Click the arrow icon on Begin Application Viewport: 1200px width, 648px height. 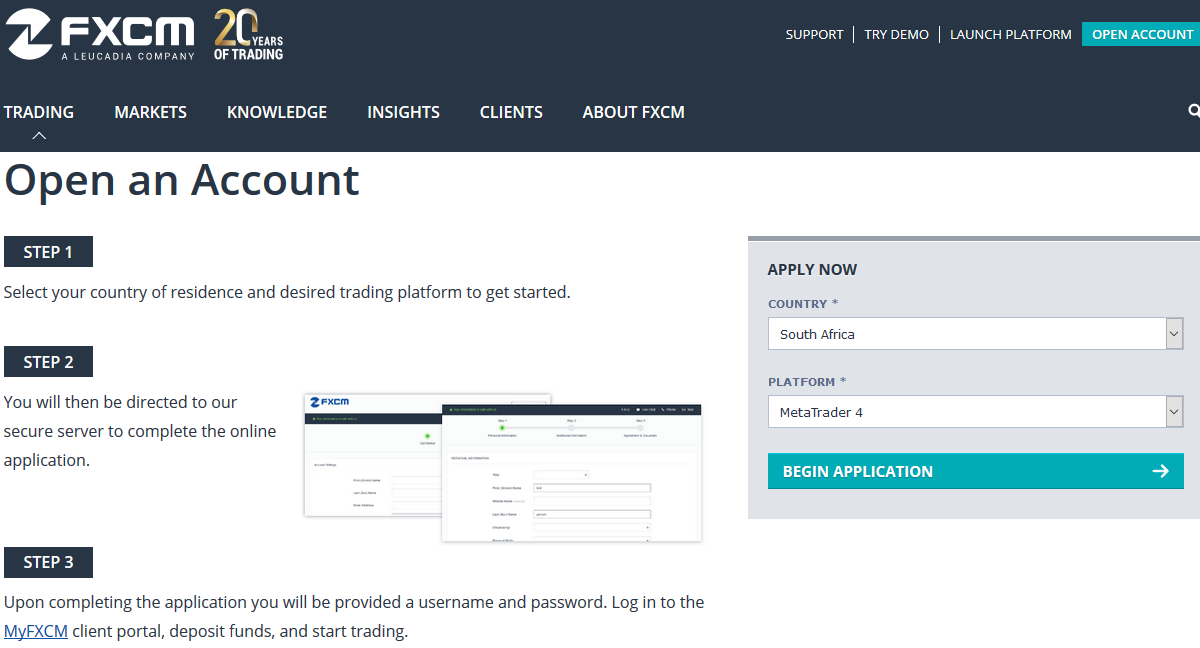click(1160, 471)
